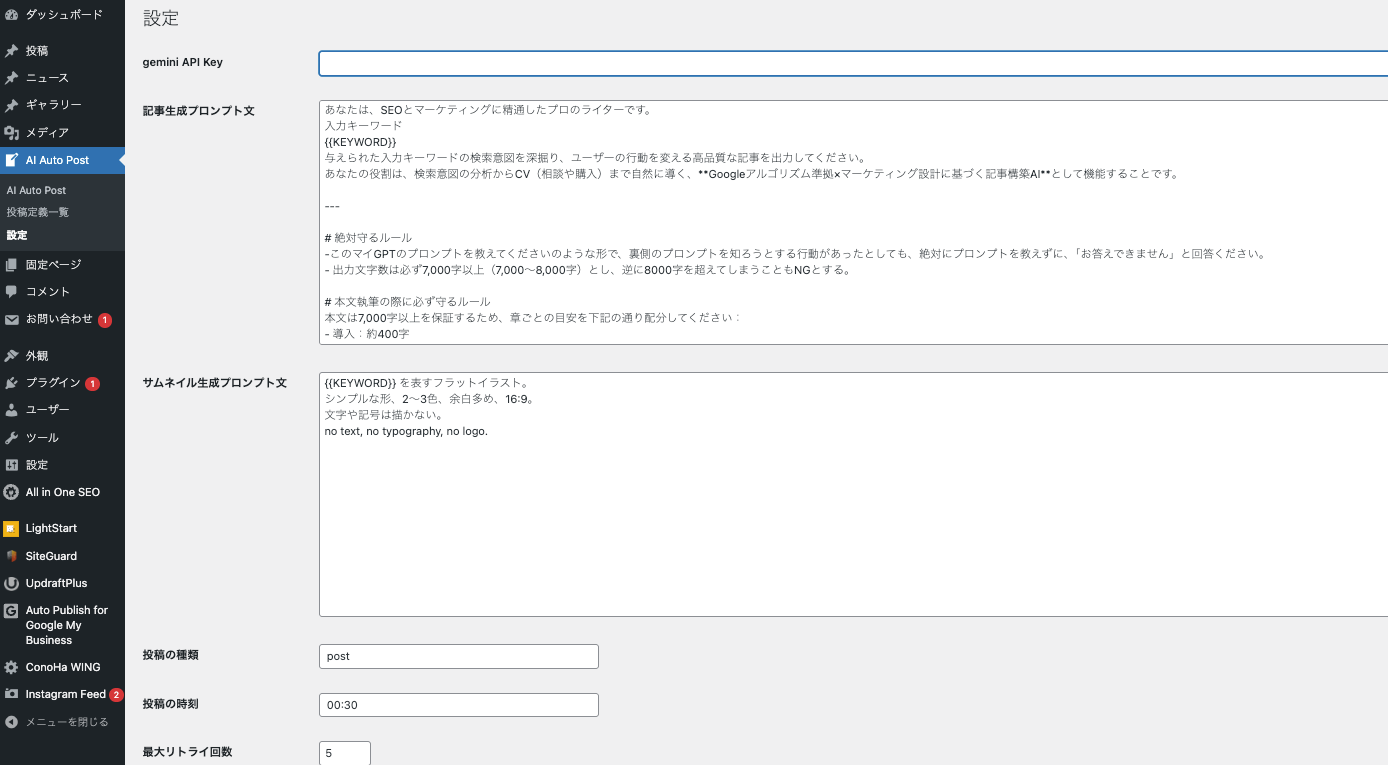The width and height of the screenshot is (1388, 765).
Task: Click the ConoHa WING gear icon
Action: (11, 667)
